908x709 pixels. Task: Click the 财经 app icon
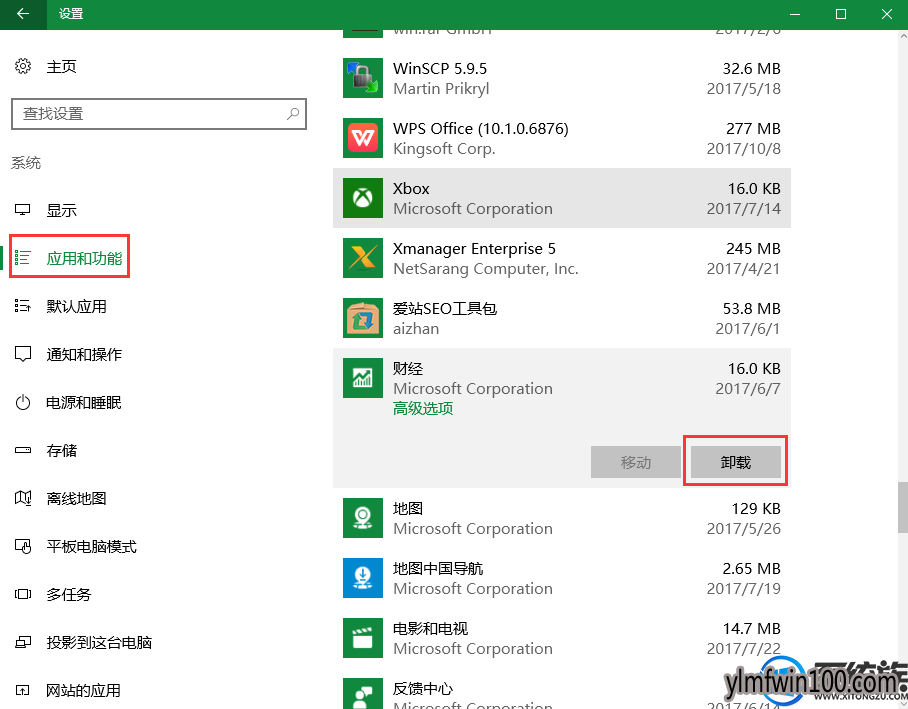click(x=363, y=378)
